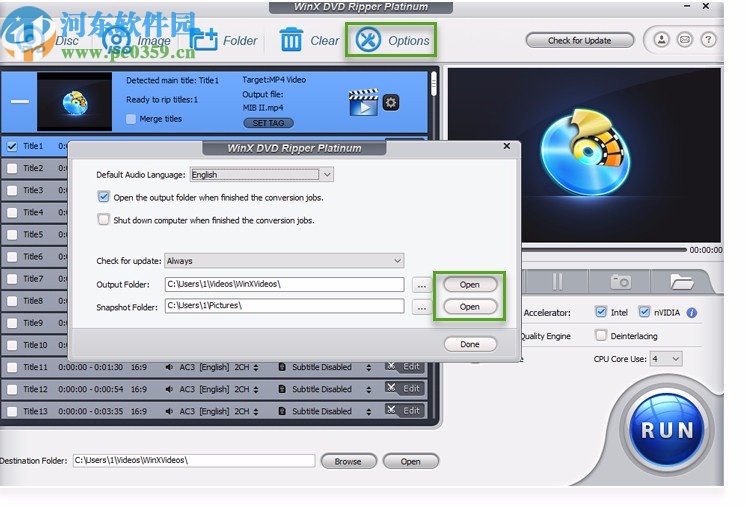748x507 pixels.
Task: Change Title12 audio track stepper
Action: click(256, 390)
